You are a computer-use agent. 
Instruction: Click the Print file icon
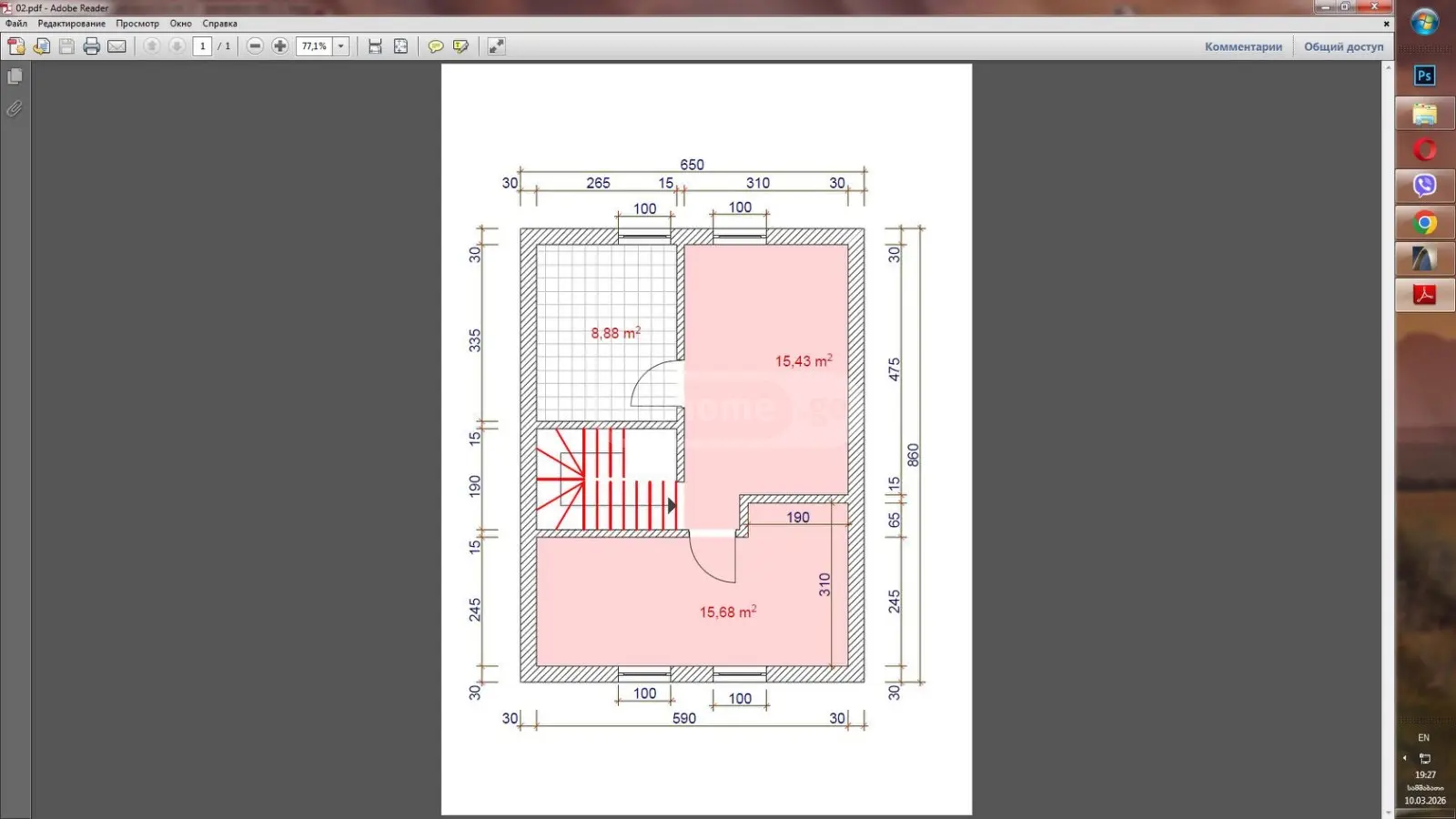91,46
